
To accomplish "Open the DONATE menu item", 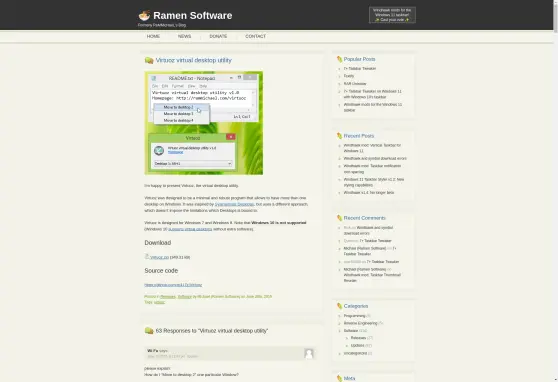I will click(218, 36).
